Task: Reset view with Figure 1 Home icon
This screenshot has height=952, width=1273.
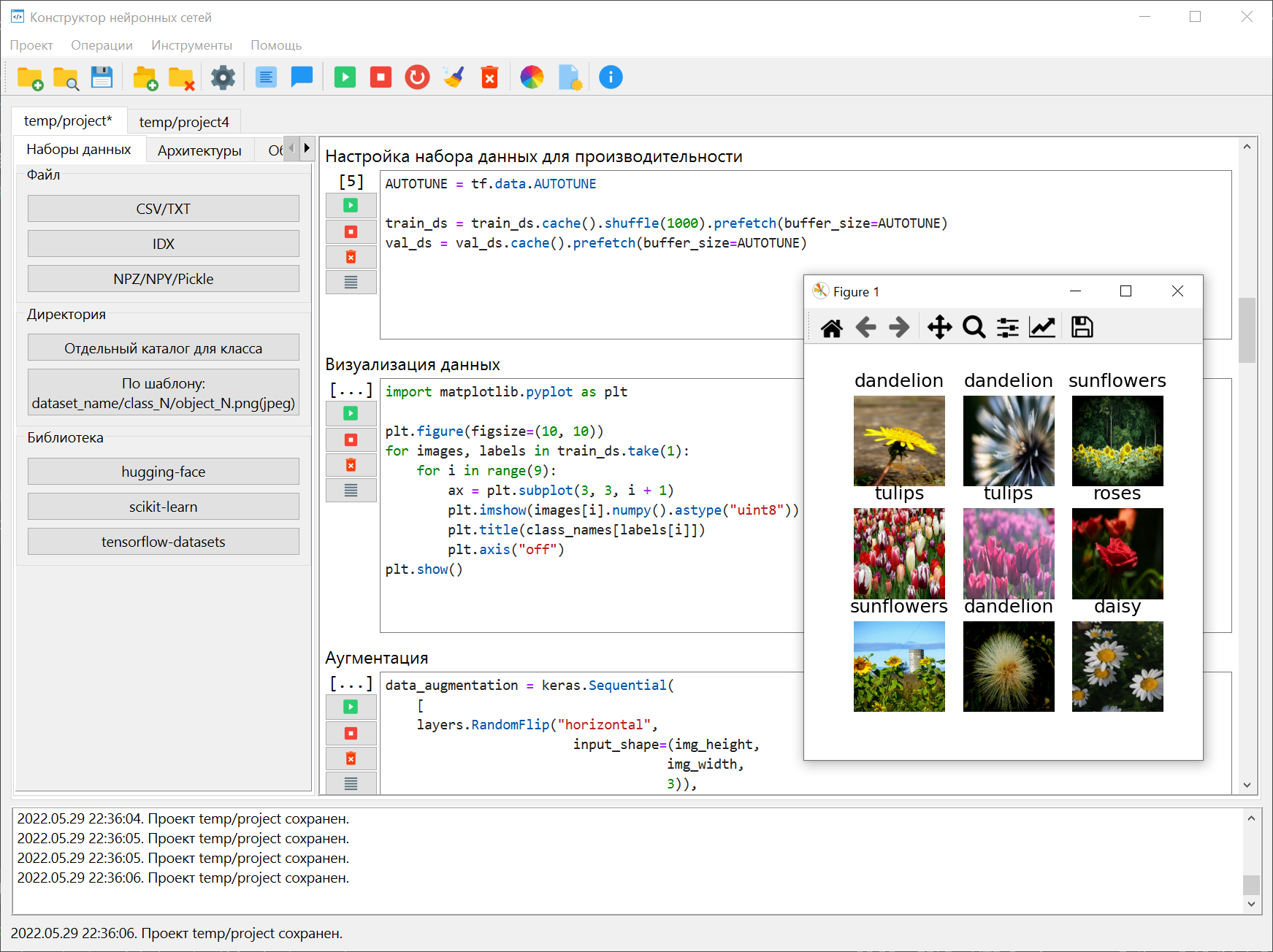Action: click(831, 328)
